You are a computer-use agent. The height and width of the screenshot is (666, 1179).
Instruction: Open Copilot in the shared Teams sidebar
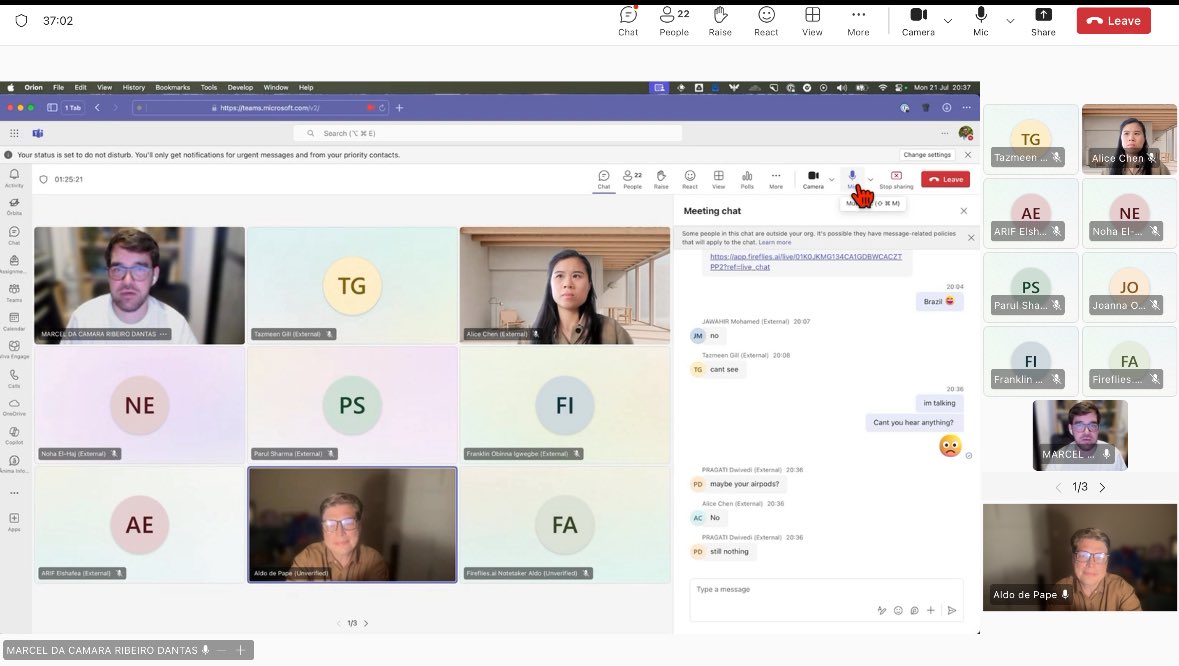pos(14,436)
